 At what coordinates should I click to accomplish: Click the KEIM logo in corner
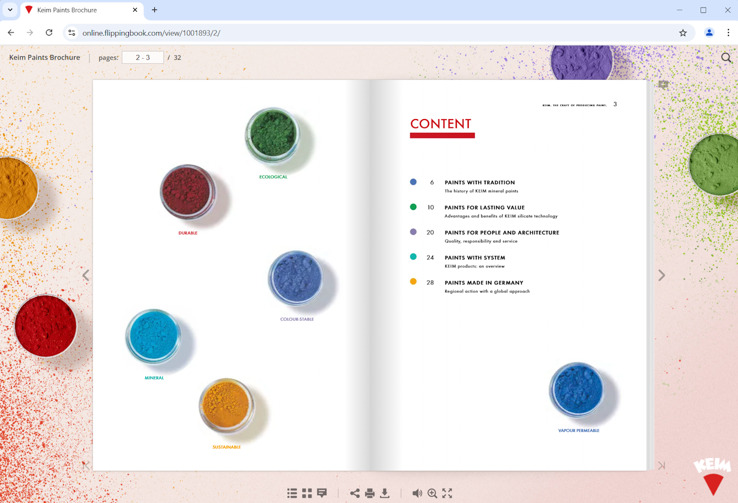pos(713,476)
